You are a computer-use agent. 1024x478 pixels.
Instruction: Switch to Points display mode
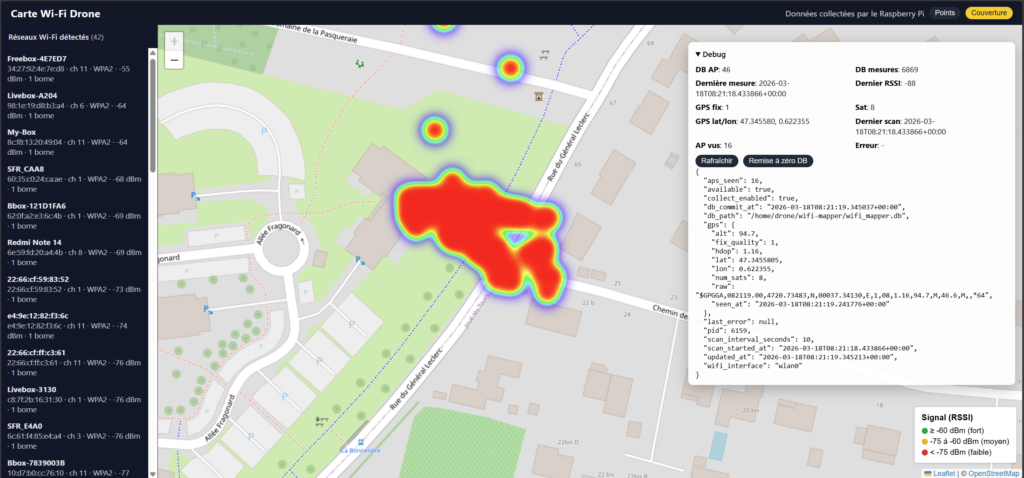point(945,13)
